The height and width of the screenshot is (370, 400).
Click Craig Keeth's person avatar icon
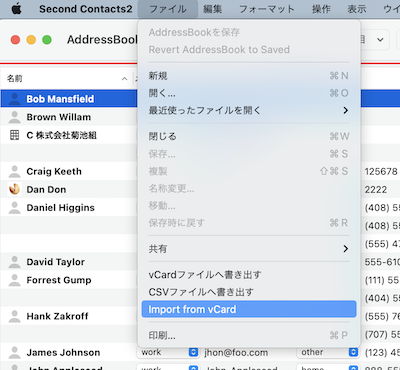[x=14, y=171]
